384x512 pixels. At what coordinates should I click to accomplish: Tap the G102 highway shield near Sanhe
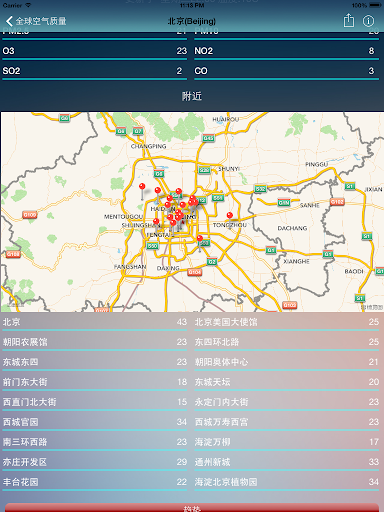tap(337, 202)
